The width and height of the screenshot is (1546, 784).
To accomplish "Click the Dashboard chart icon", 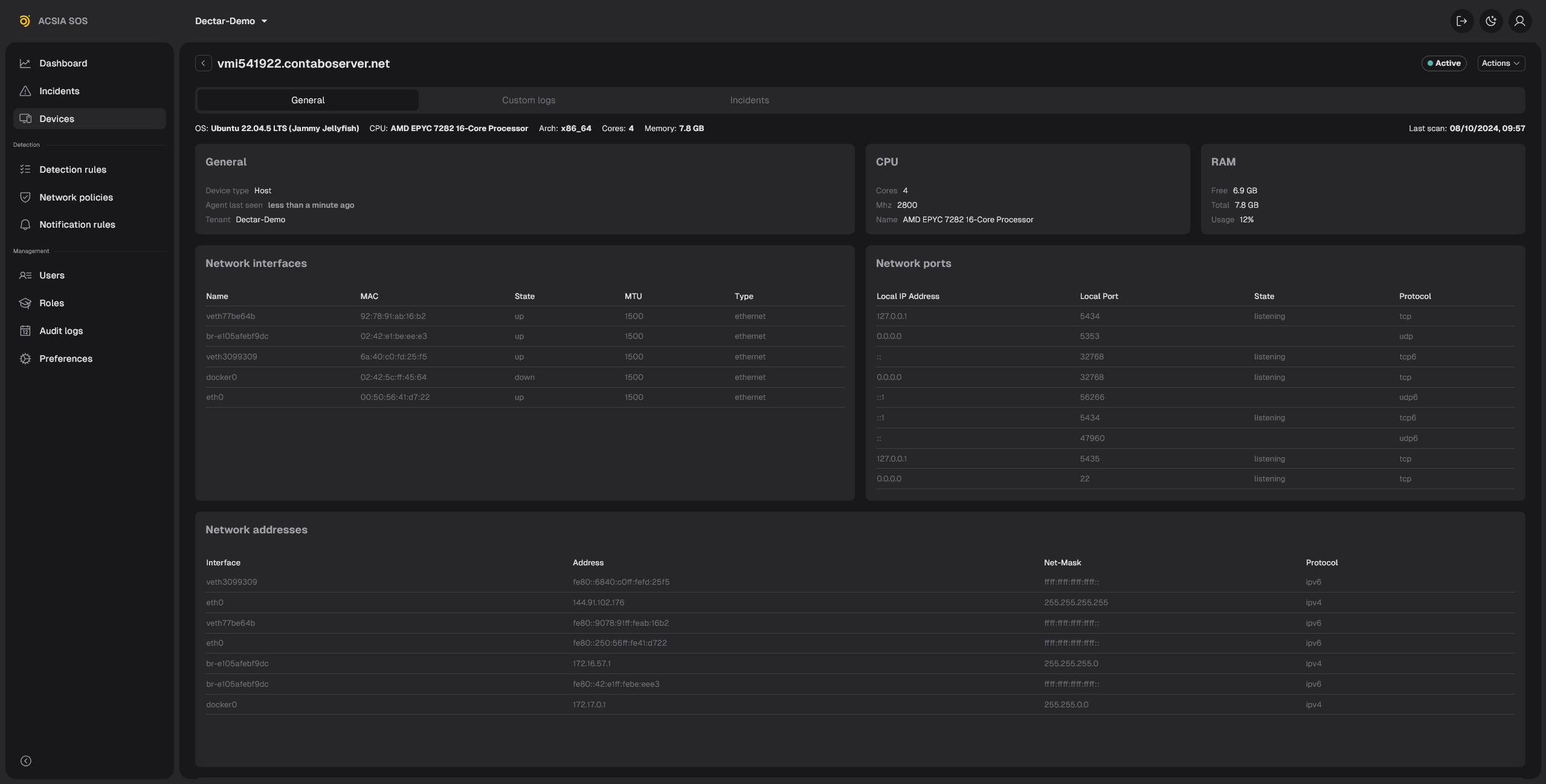I will [x=25, y=63].
